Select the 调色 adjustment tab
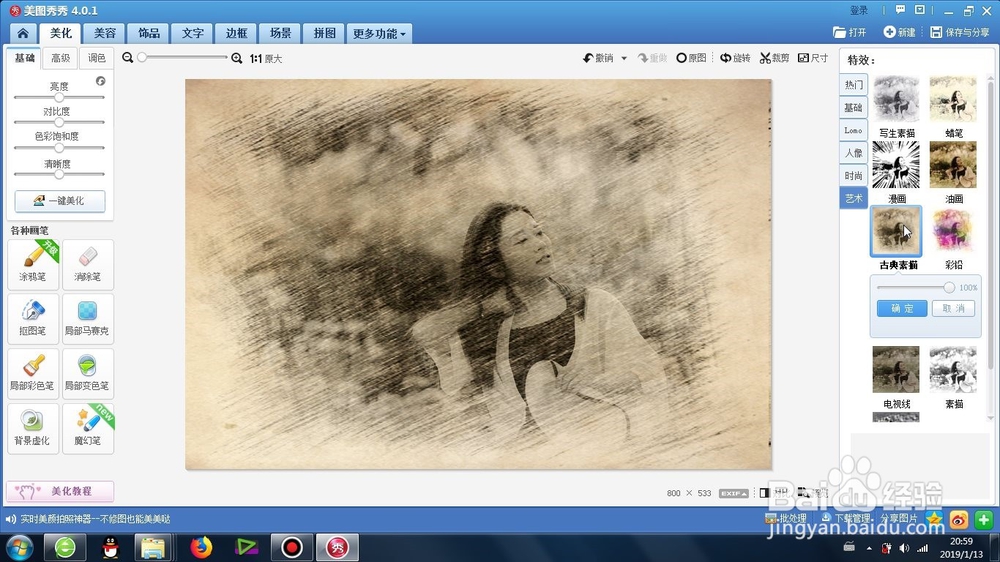Screen dimensions: 1000x562 [x=96, y=58]
